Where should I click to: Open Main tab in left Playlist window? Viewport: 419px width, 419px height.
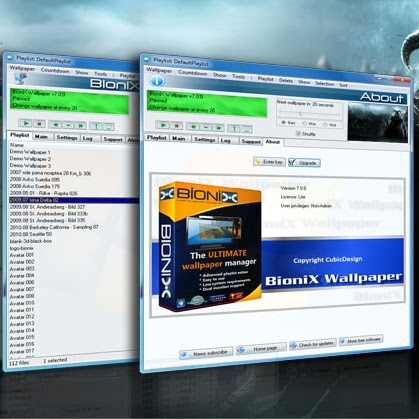click(41, 136)
